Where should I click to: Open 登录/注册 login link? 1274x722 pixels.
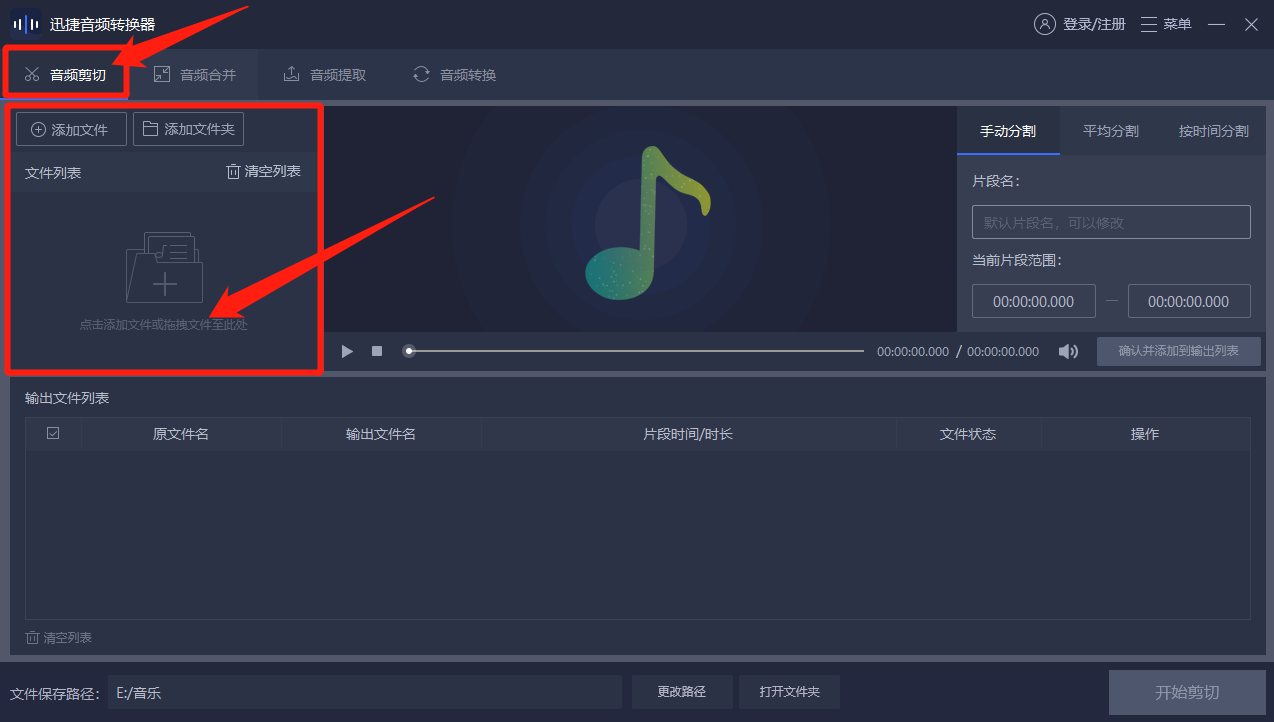(x=1080, y=24)
